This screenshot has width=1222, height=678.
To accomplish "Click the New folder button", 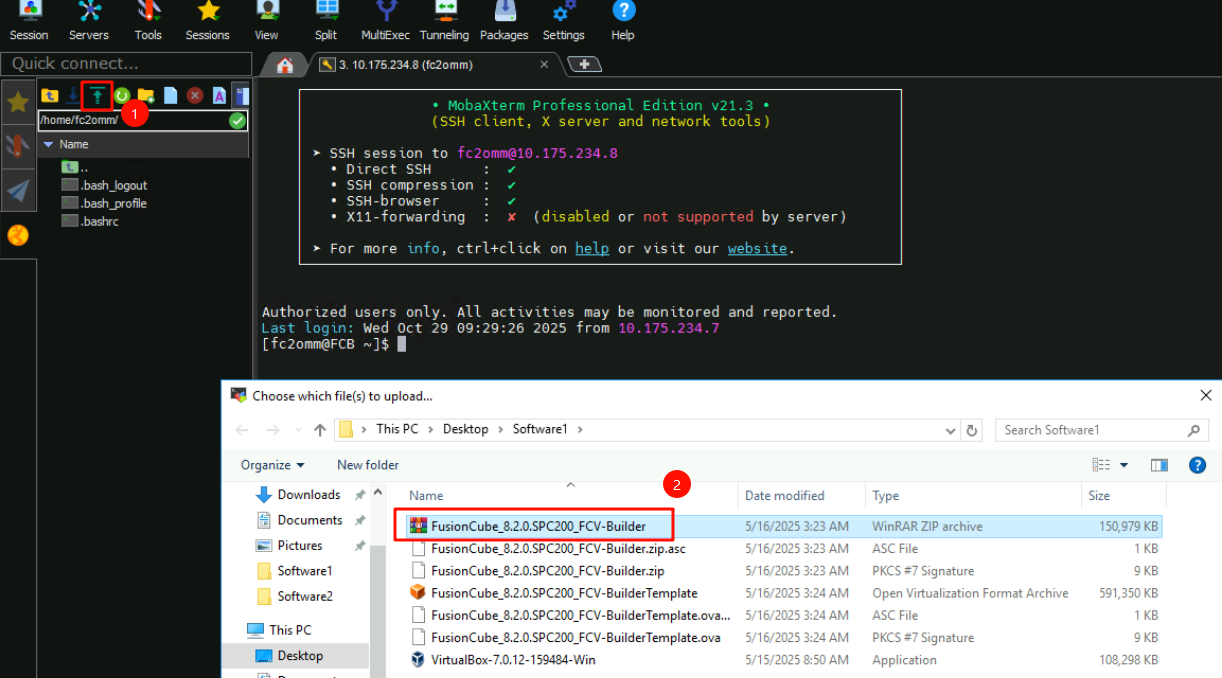I will point(367,465).
